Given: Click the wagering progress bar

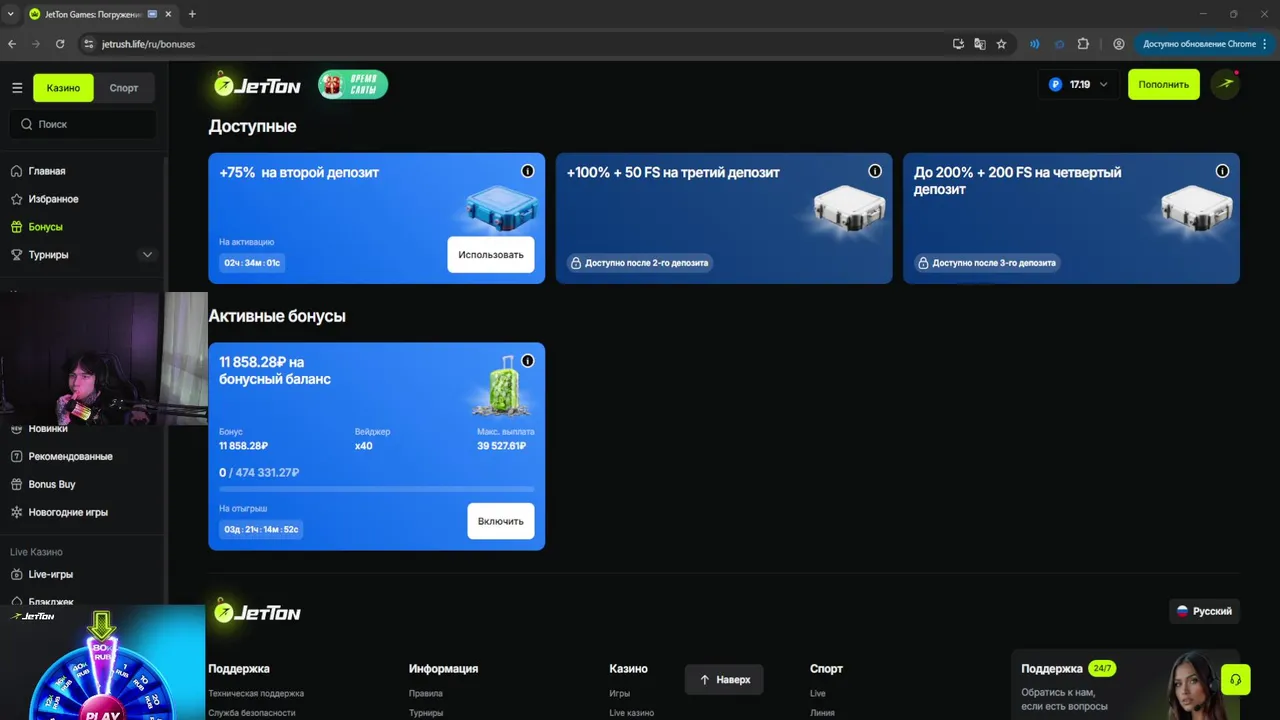Looking at the screenshot, I should tap(377, 489).
